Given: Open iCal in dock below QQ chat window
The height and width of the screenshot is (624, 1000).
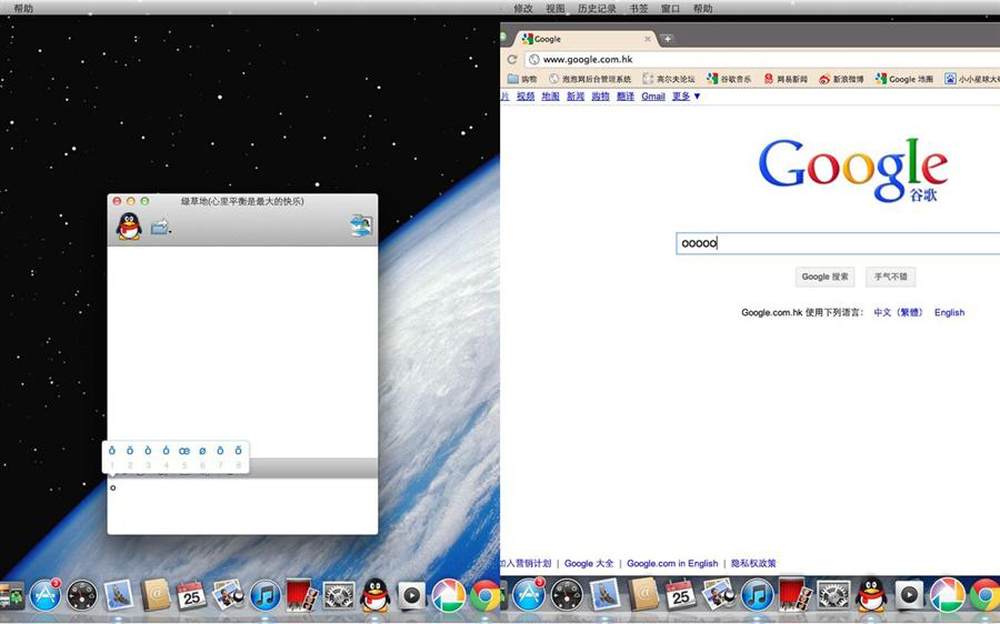Looking at the screenshot, I should click(x=191, y=595).
